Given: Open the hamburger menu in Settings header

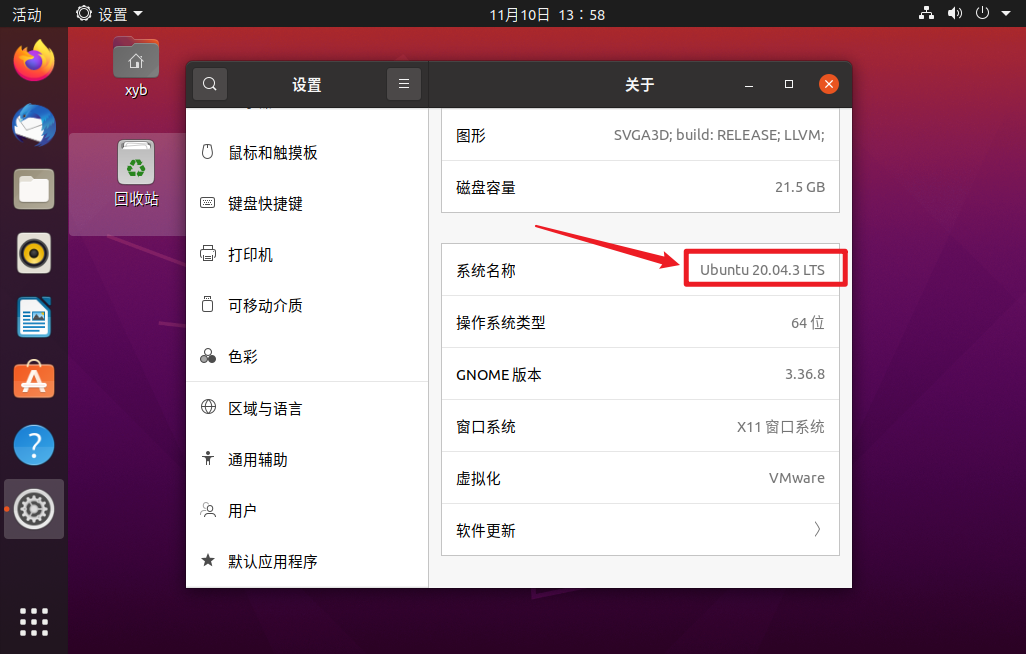Looking at the screenshot, I should 404,84.
